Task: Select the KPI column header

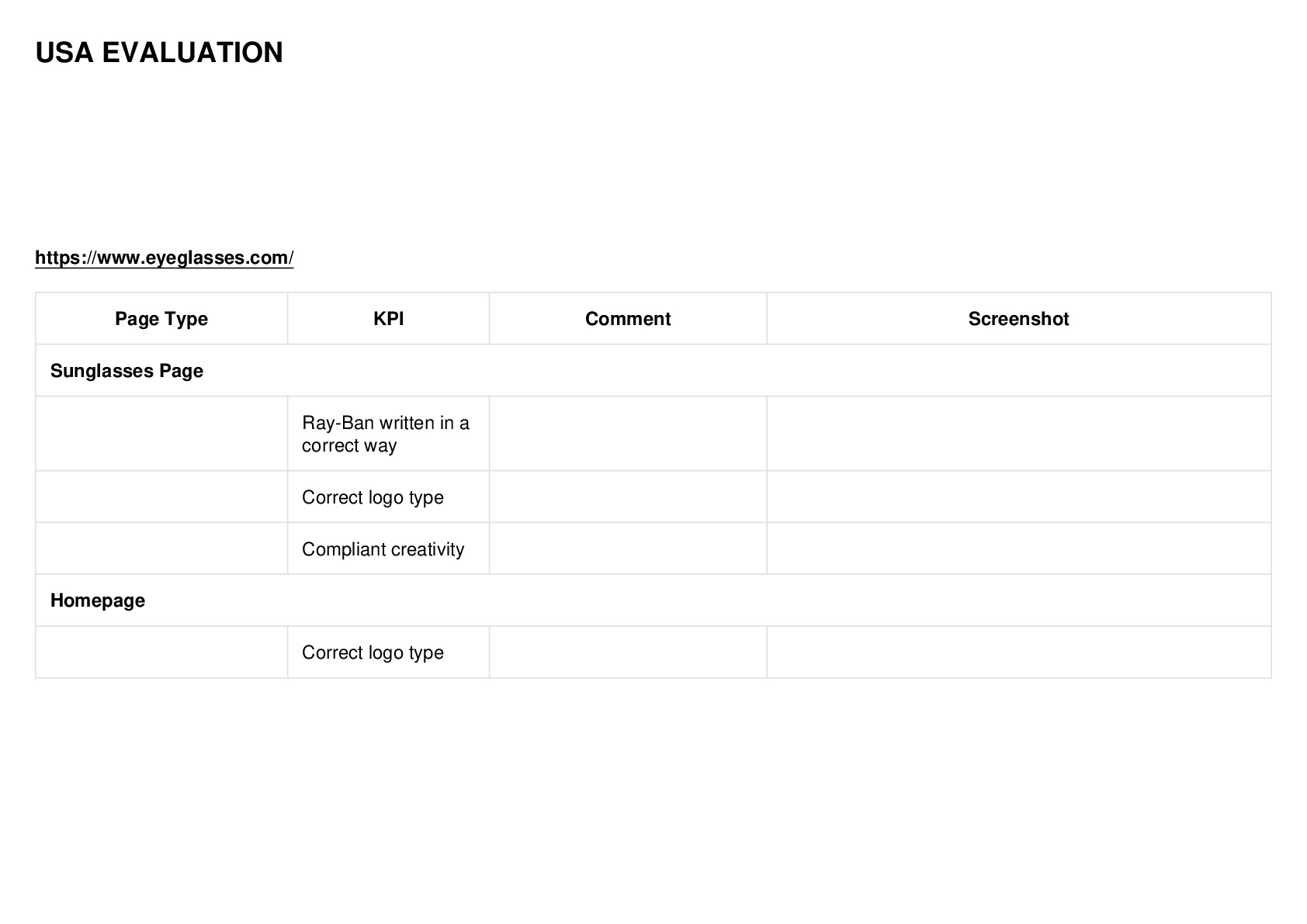Action: (x=389, y=319)
